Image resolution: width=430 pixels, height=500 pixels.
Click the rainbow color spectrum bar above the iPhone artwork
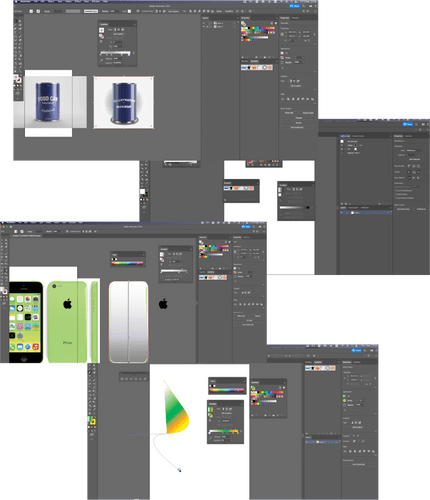pos(127,263)
